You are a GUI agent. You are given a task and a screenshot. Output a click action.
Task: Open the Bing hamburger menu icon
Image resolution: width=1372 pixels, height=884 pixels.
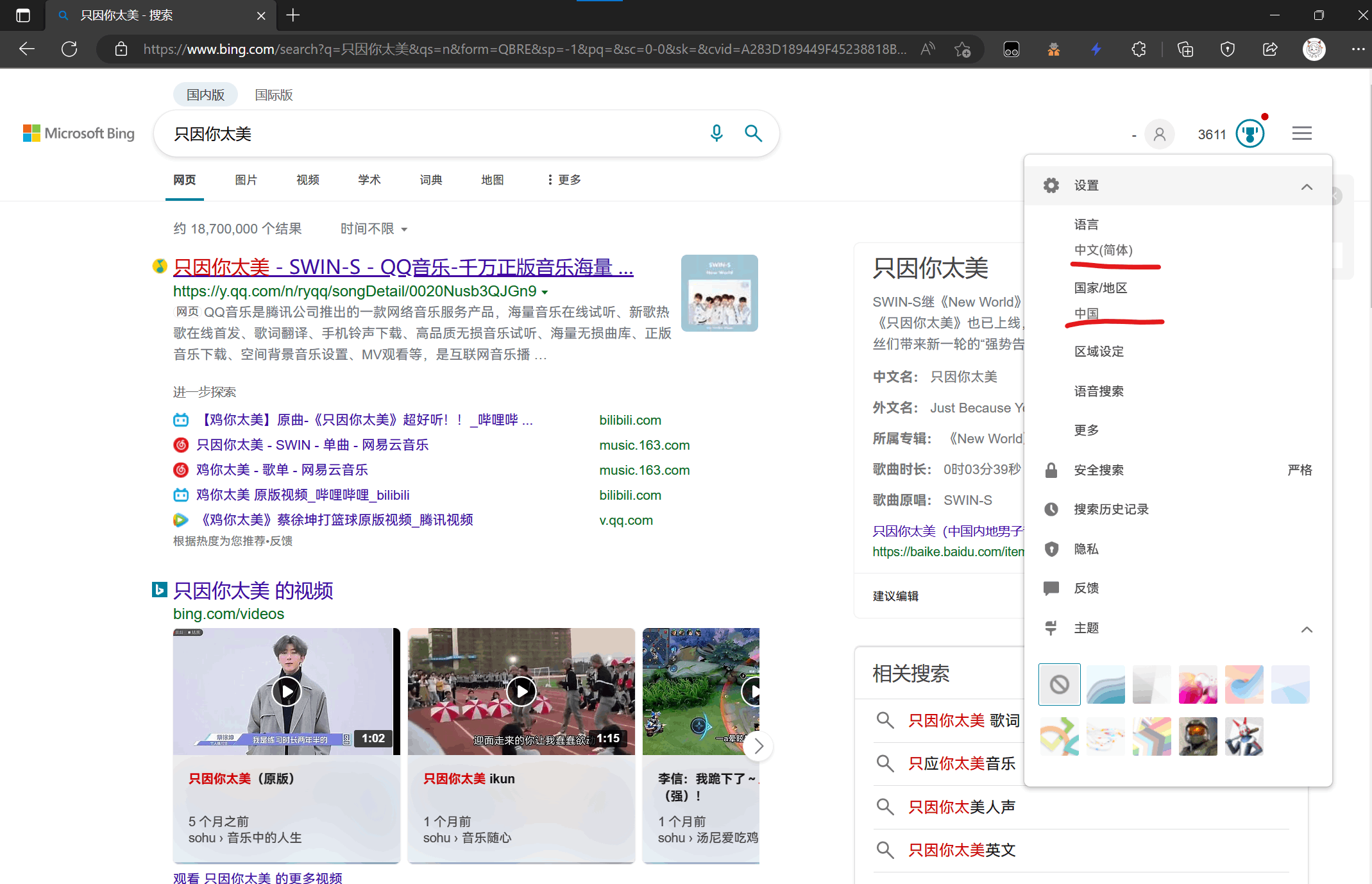click(x=1302, y=133)
